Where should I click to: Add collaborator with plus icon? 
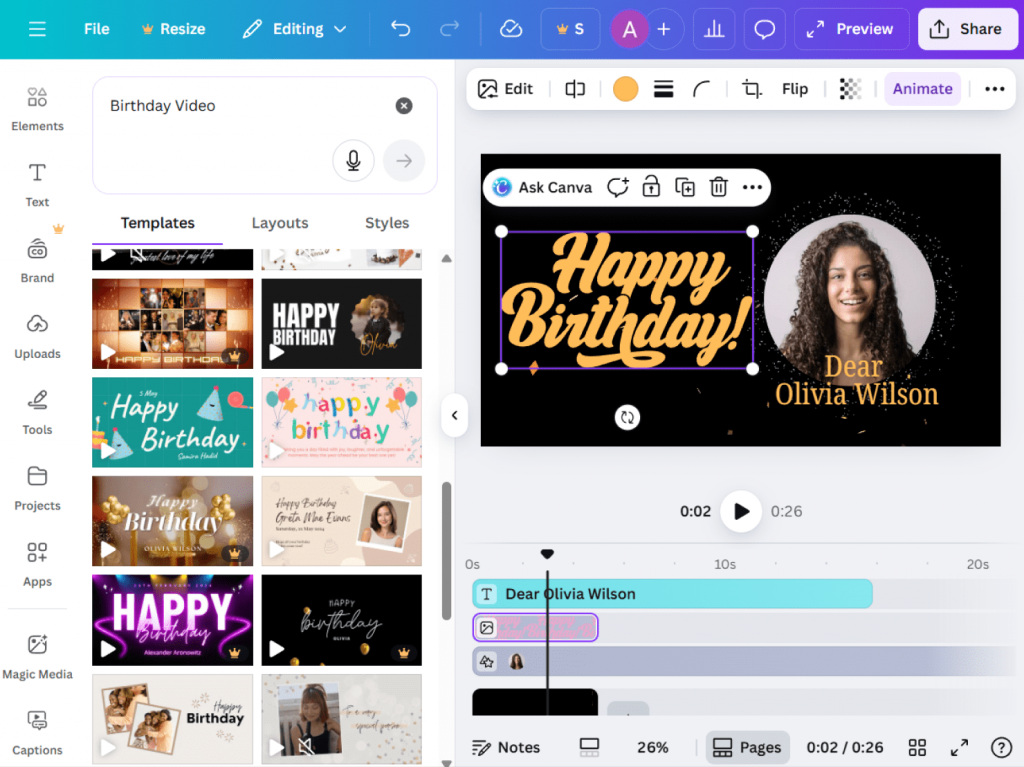coord(664,29)
